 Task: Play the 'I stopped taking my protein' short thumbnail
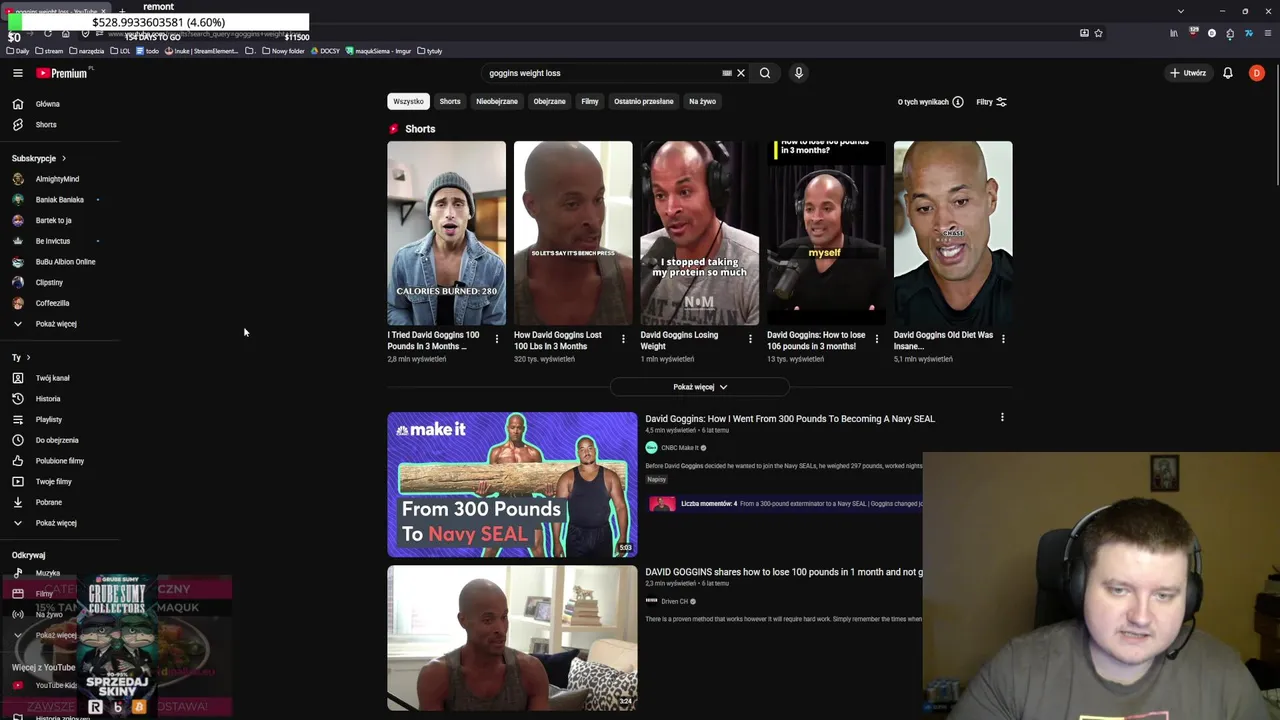point(700,233)
